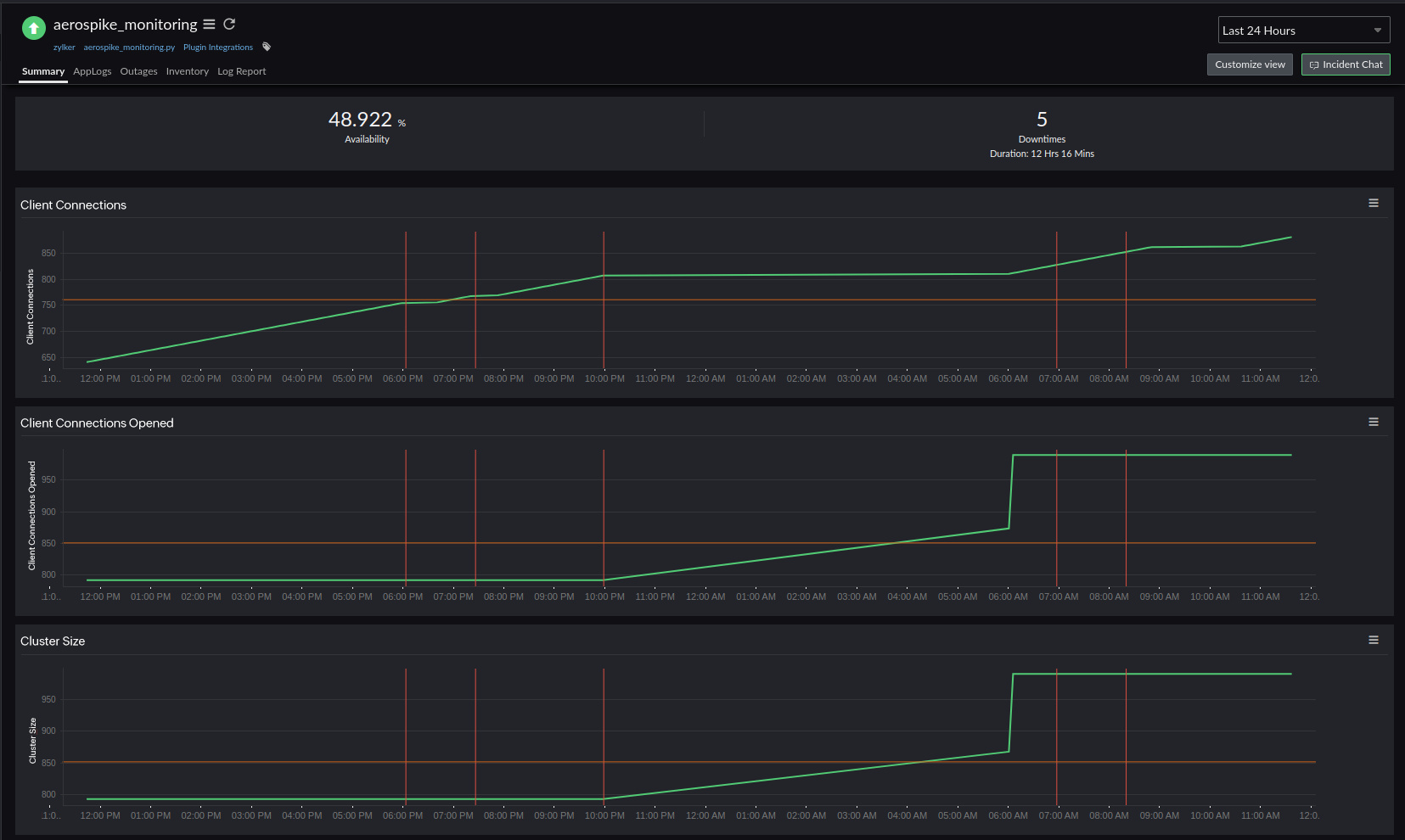1405x840 pixels.
Task: Click the 10:00 PM downtime marker in Client Connections chart
Action: [x=604, y=300]
